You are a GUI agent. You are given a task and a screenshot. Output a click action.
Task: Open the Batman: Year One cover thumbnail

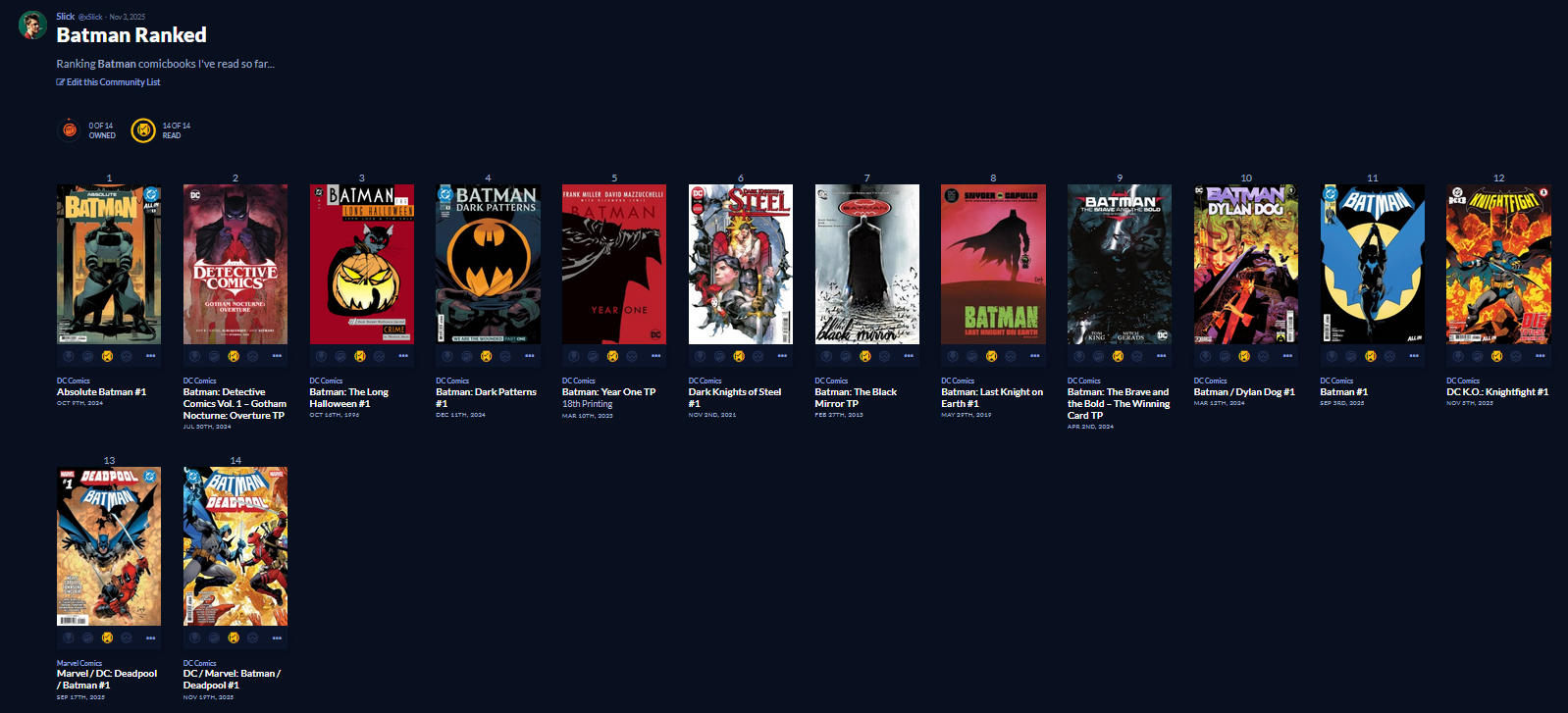(x=614, y=264)
